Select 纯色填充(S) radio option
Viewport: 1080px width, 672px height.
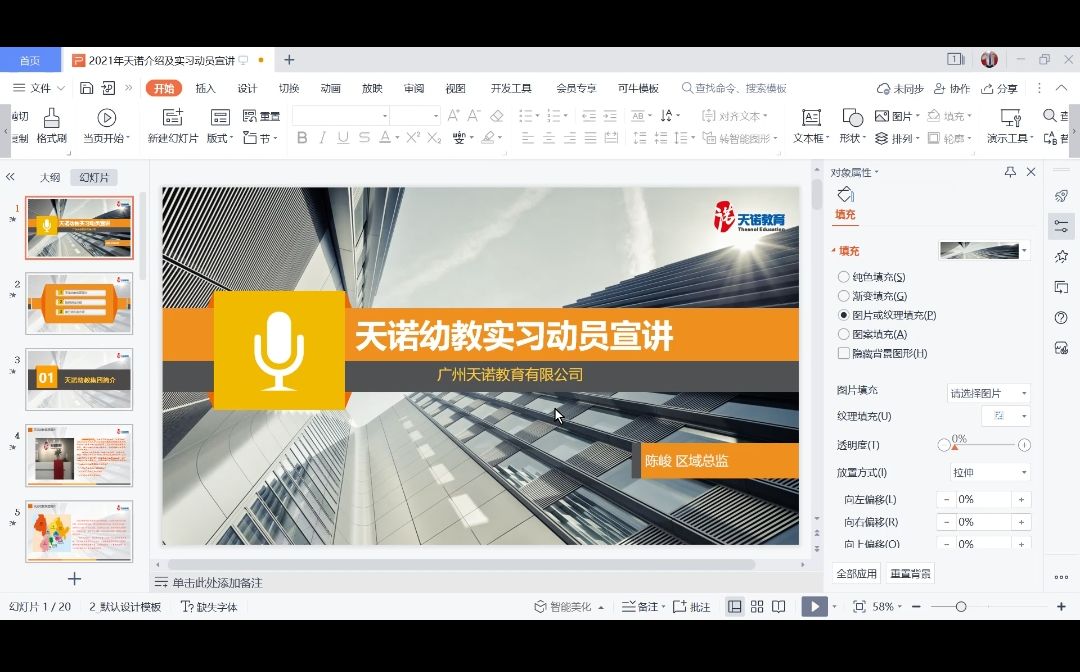tap(843, 277)
